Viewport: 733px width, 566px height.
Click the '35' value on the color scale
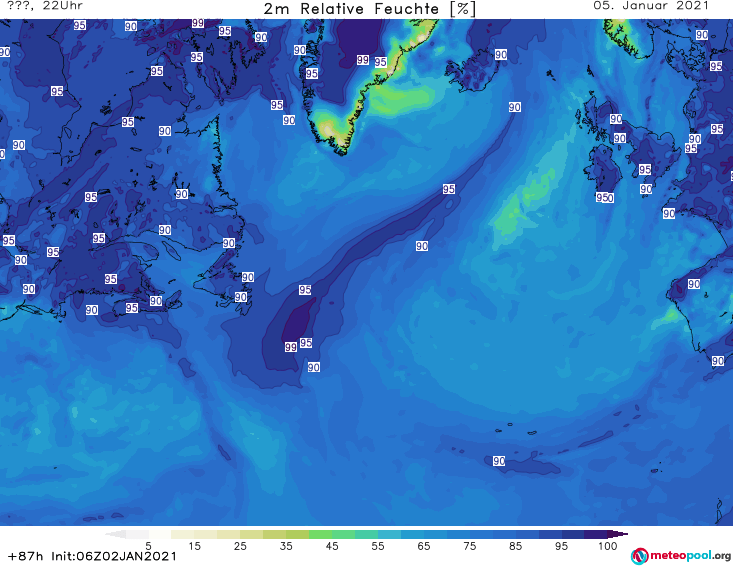point(286,546)
